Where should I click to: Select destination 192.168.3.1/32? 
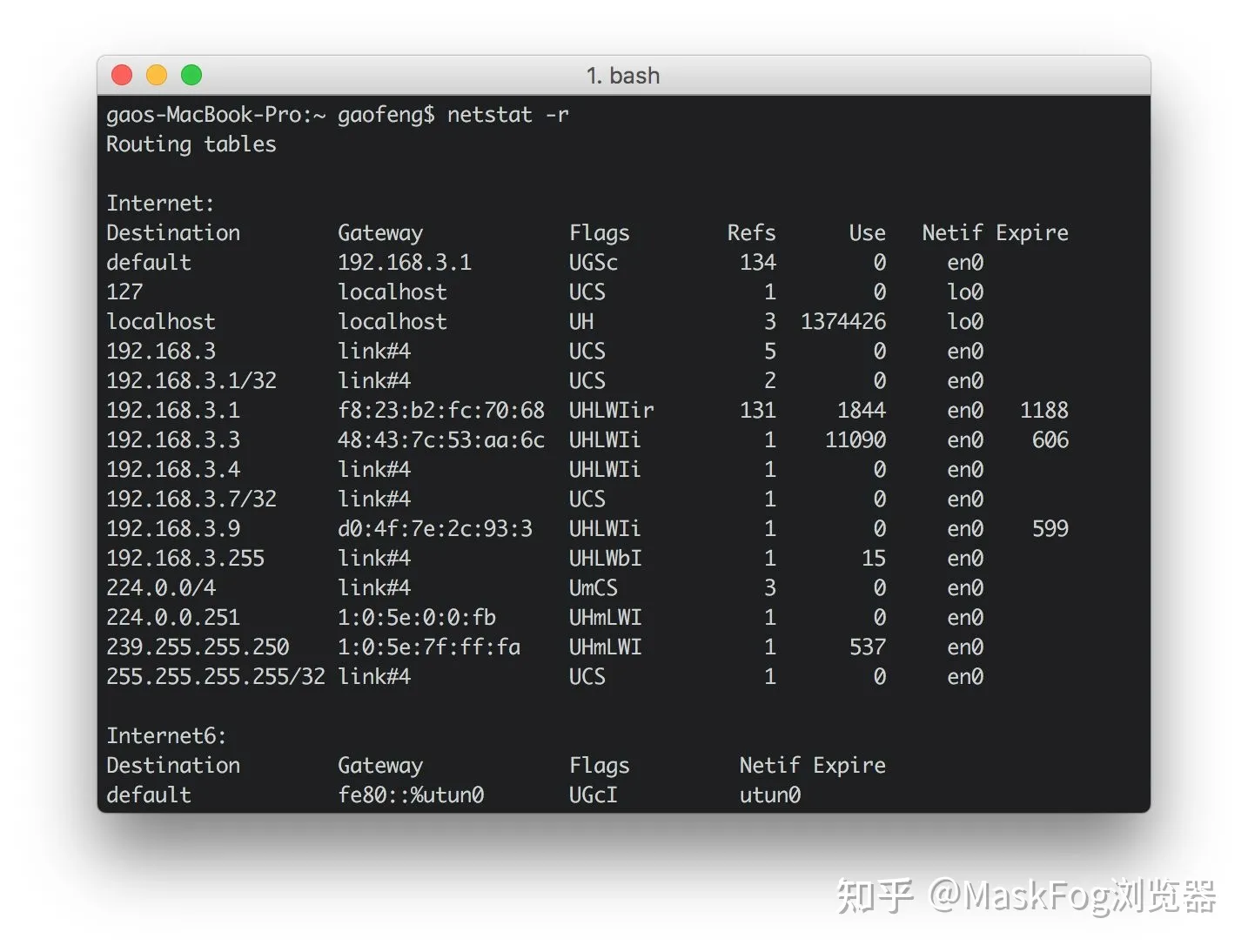coord(191,381)
